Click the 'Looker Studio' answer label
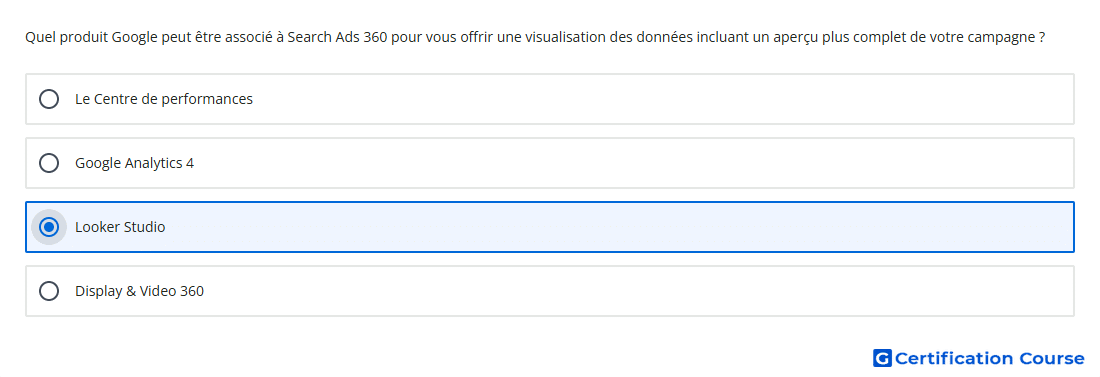This screenshot has width=1100, height=377. (120, 227)
